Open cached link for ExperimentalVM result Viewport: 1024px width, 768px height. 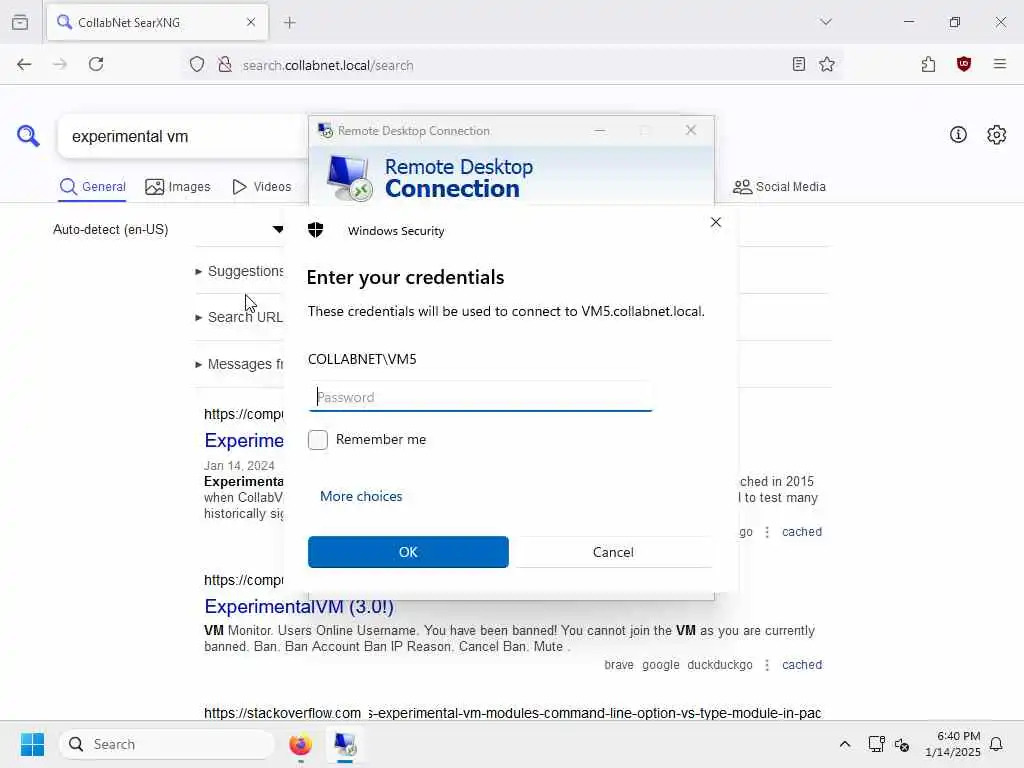click(x=802, y=665)
